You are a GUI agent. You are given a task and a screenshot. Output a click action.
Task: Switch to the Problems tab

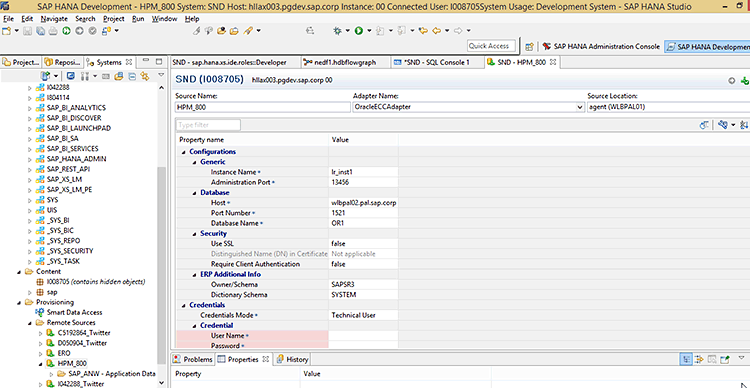point(193,359)
